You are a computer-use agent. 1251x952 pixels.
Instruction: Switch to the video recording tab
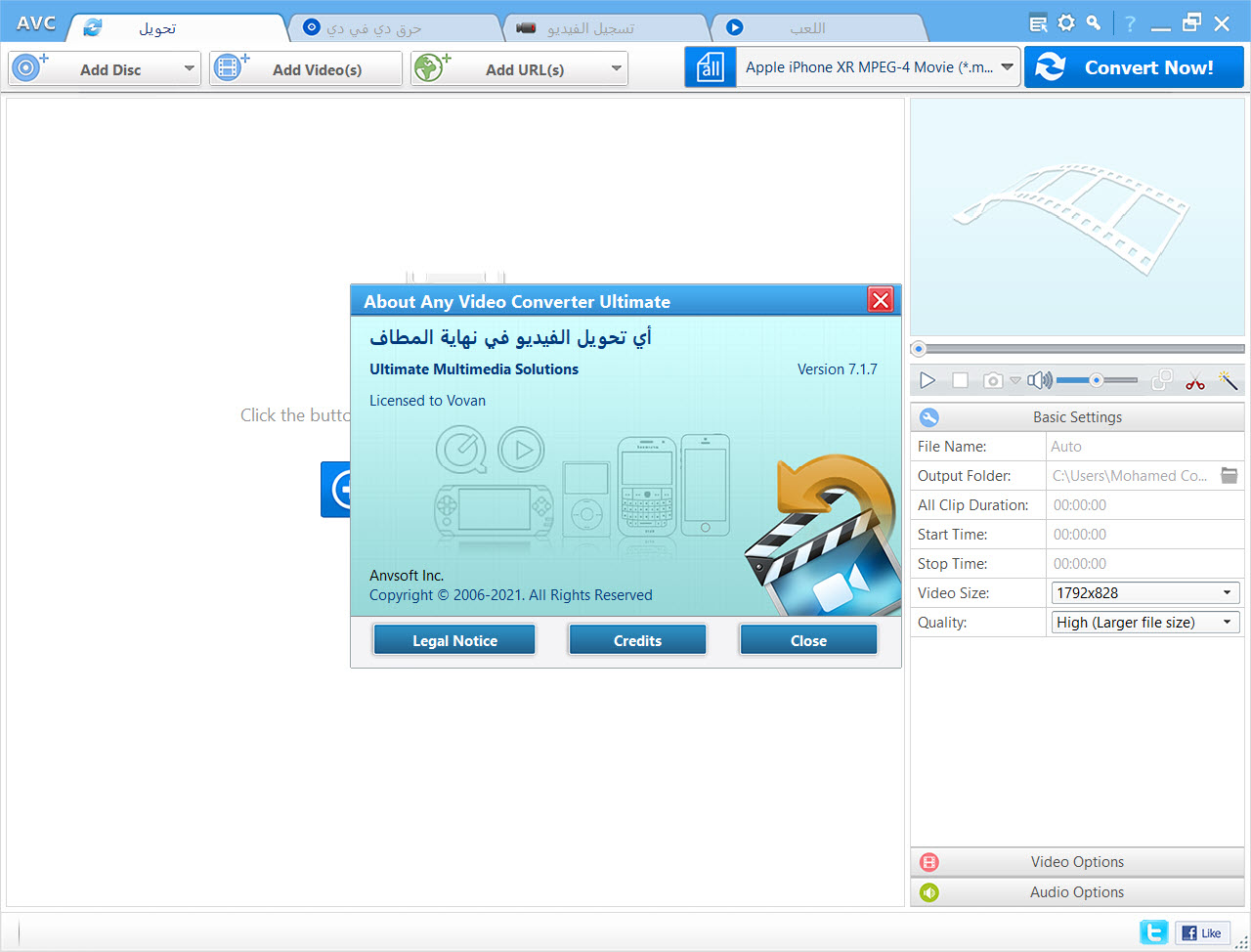pyautogui.click(x=589, y=28)
